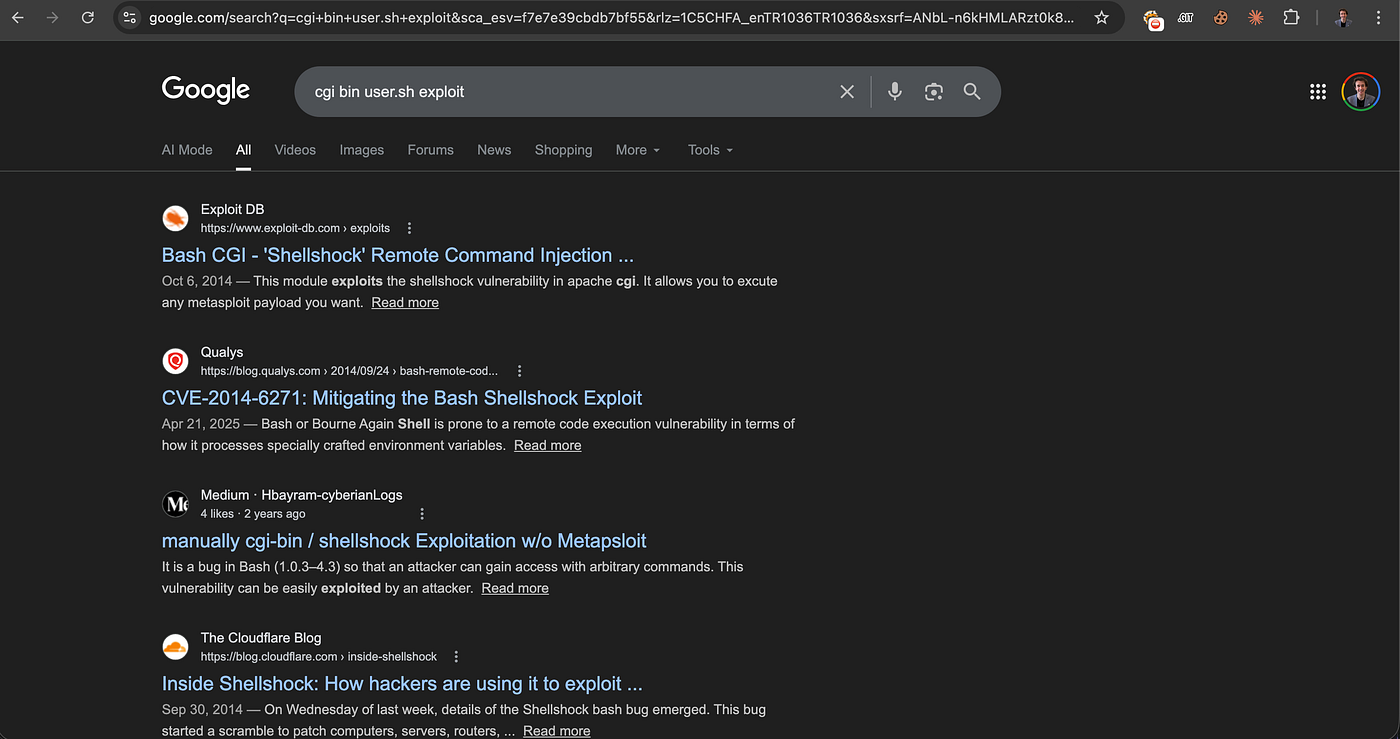The image size is (1400, 739).
Task: Open the blocked-sign extension icon
Action: [x=1154, y=18]
